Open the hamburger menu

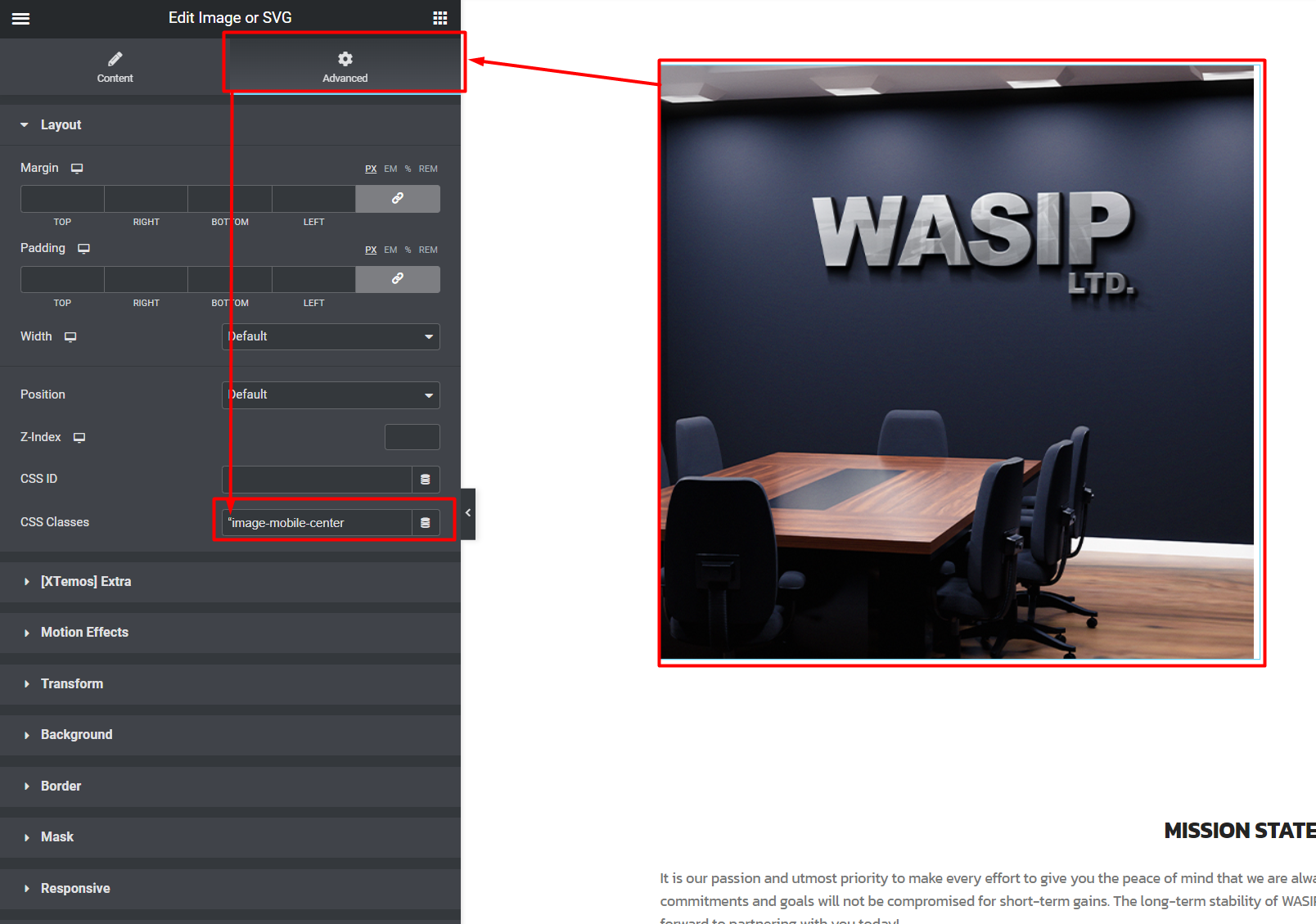[x=20, y=18]
